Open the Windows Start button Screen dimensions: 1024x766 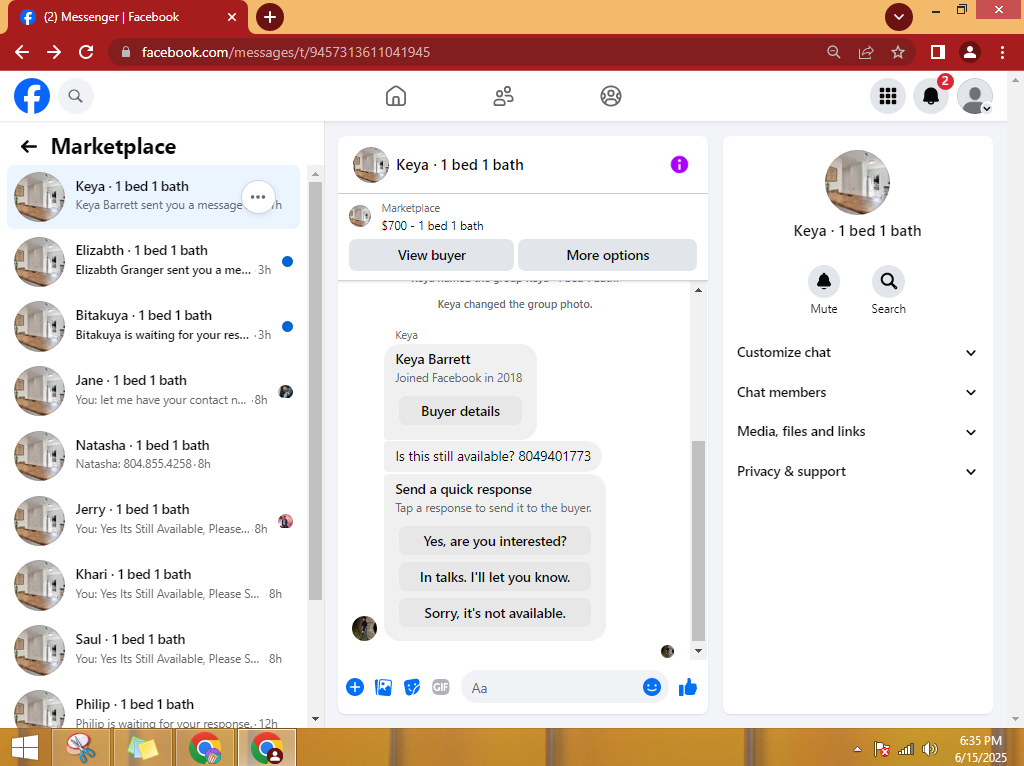click(25, 748)
